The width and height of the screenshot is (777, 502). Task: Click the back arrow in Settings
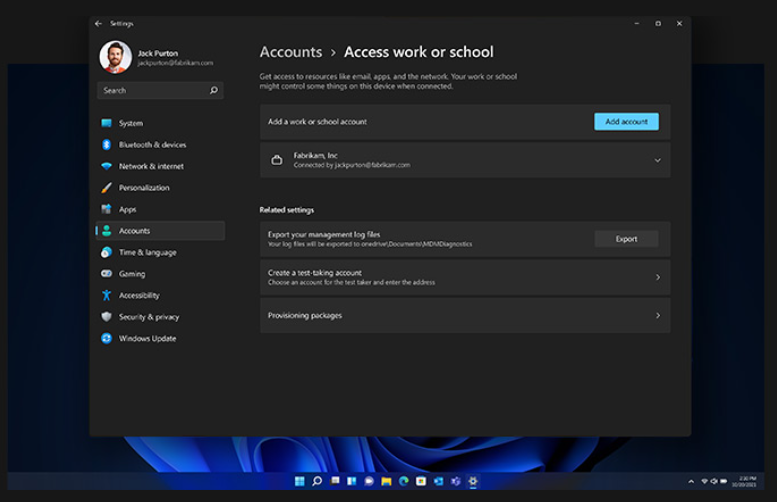(98, 23)
